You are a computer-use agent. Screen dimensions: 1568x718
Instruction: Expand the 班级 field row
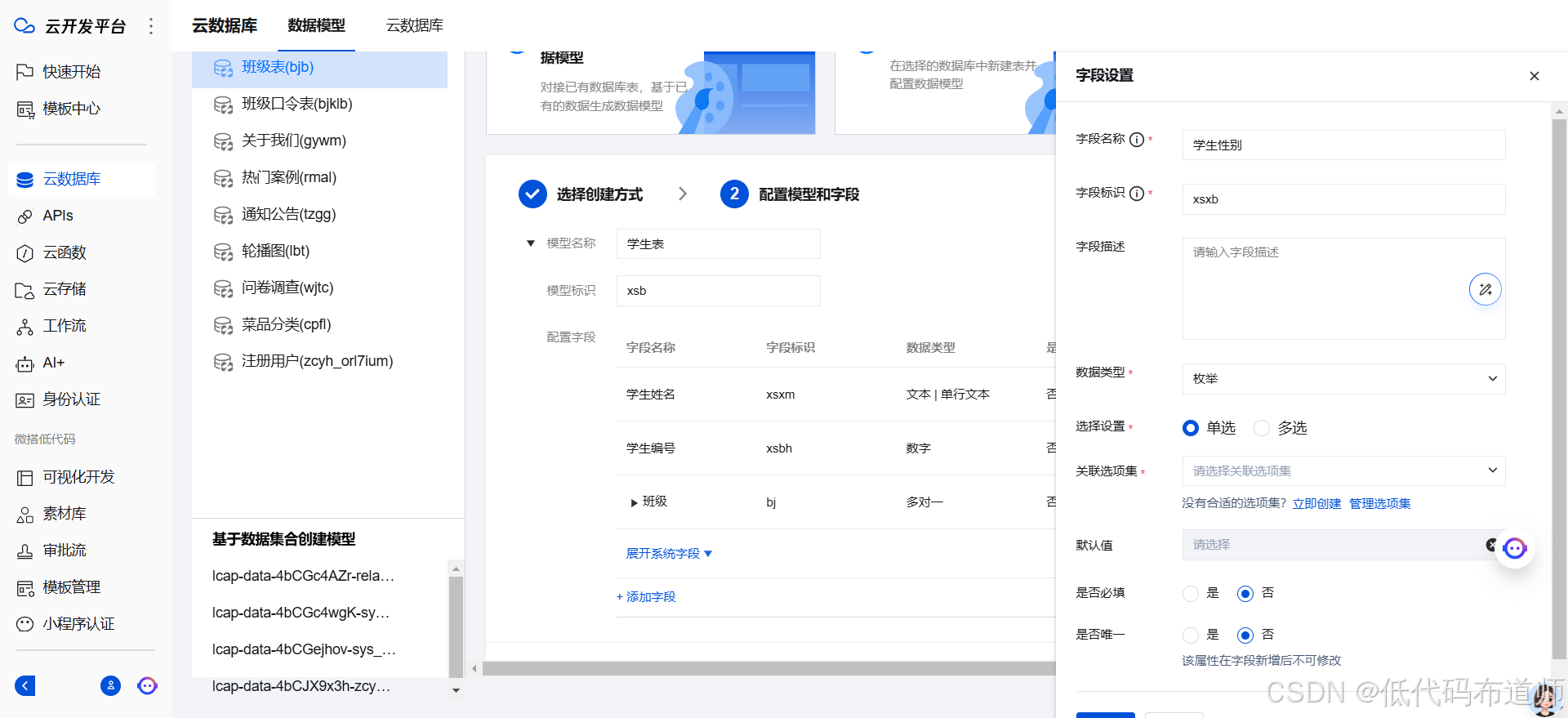pyautogui.click(x=634, y=502)
